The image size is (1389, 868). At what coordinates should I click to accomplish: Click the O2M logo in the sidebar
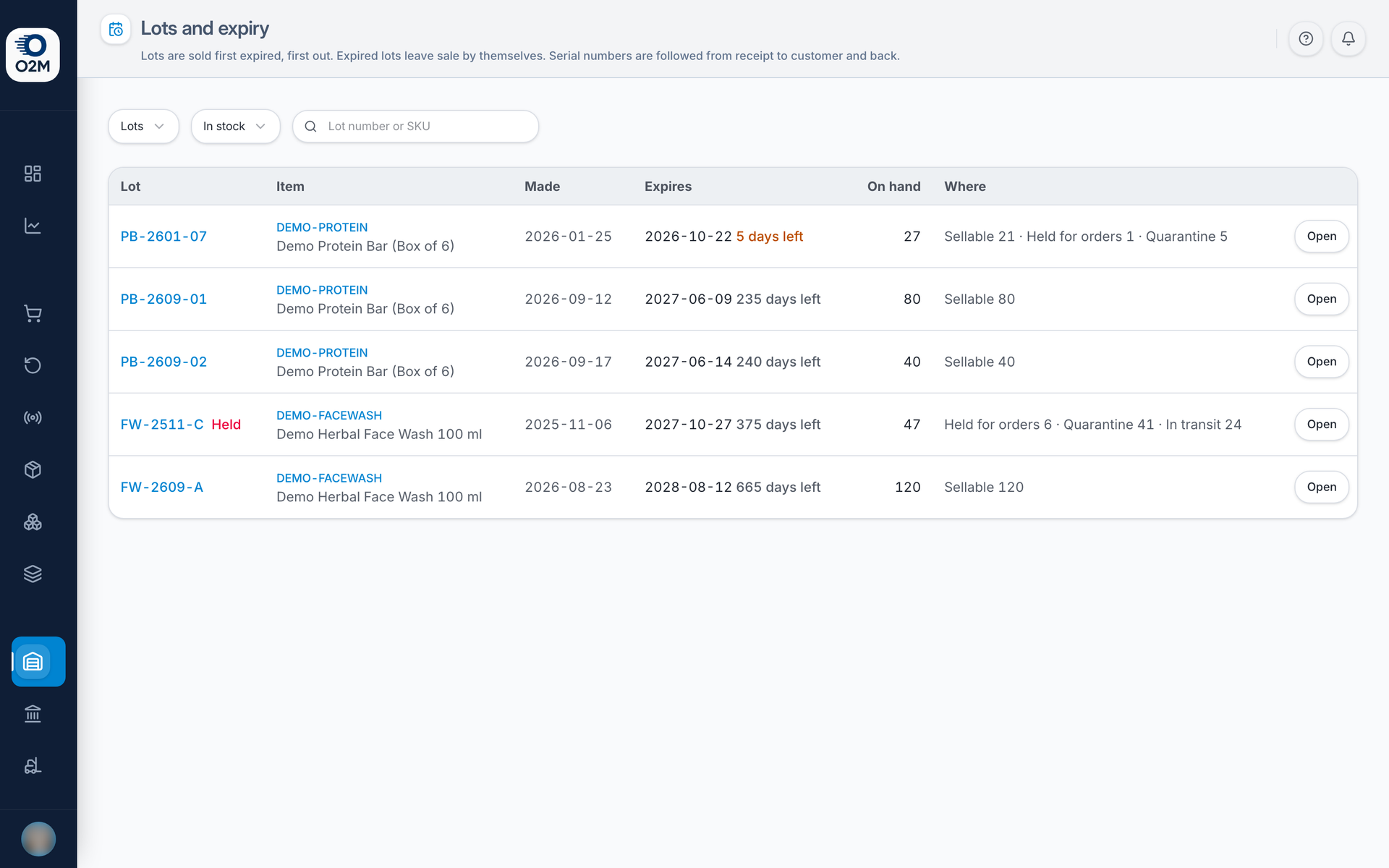pos(33,55)
